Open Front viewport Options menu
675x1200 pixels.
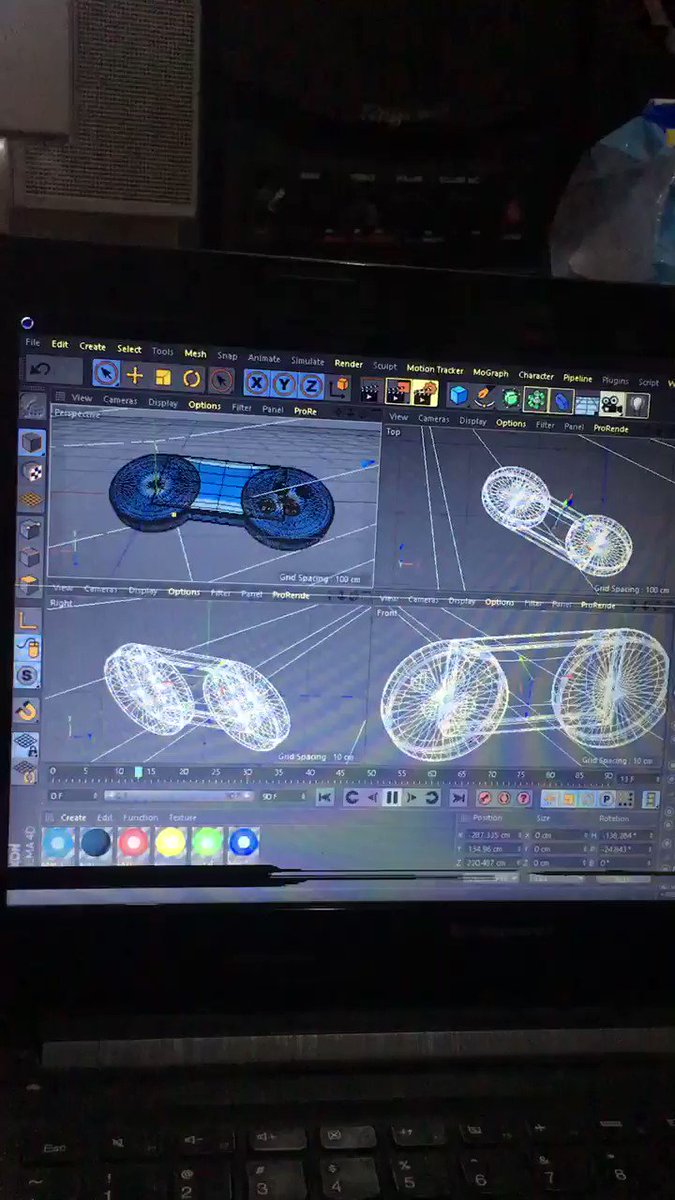(x=500, y=602)
